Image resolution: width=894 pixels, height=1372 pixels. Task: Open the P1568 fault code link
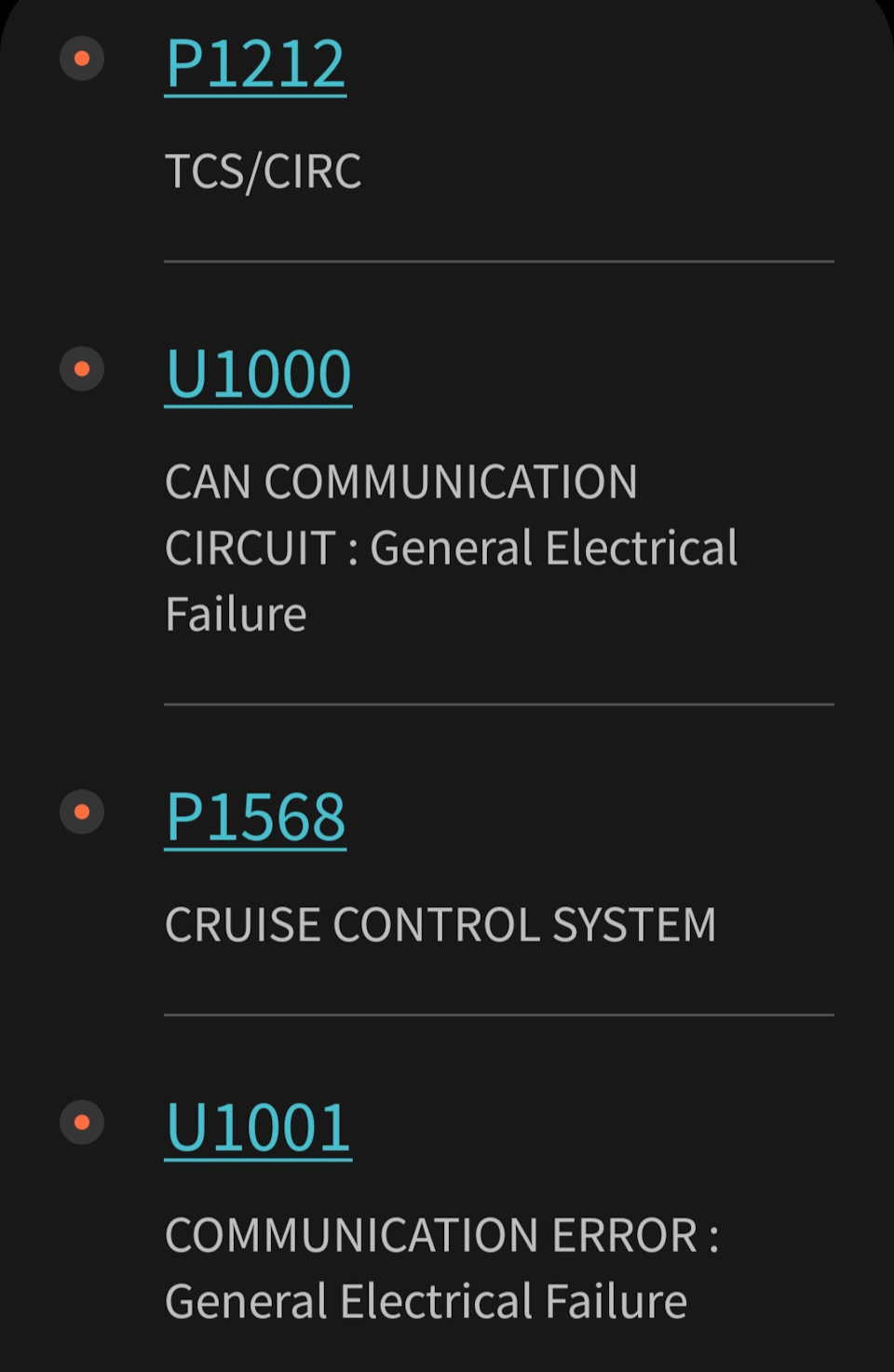pos(255,818)
